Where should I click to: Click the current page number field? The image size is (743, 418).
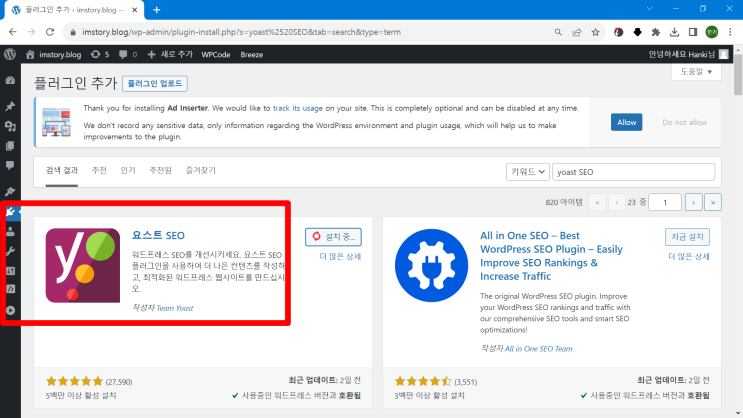[665, 202]
